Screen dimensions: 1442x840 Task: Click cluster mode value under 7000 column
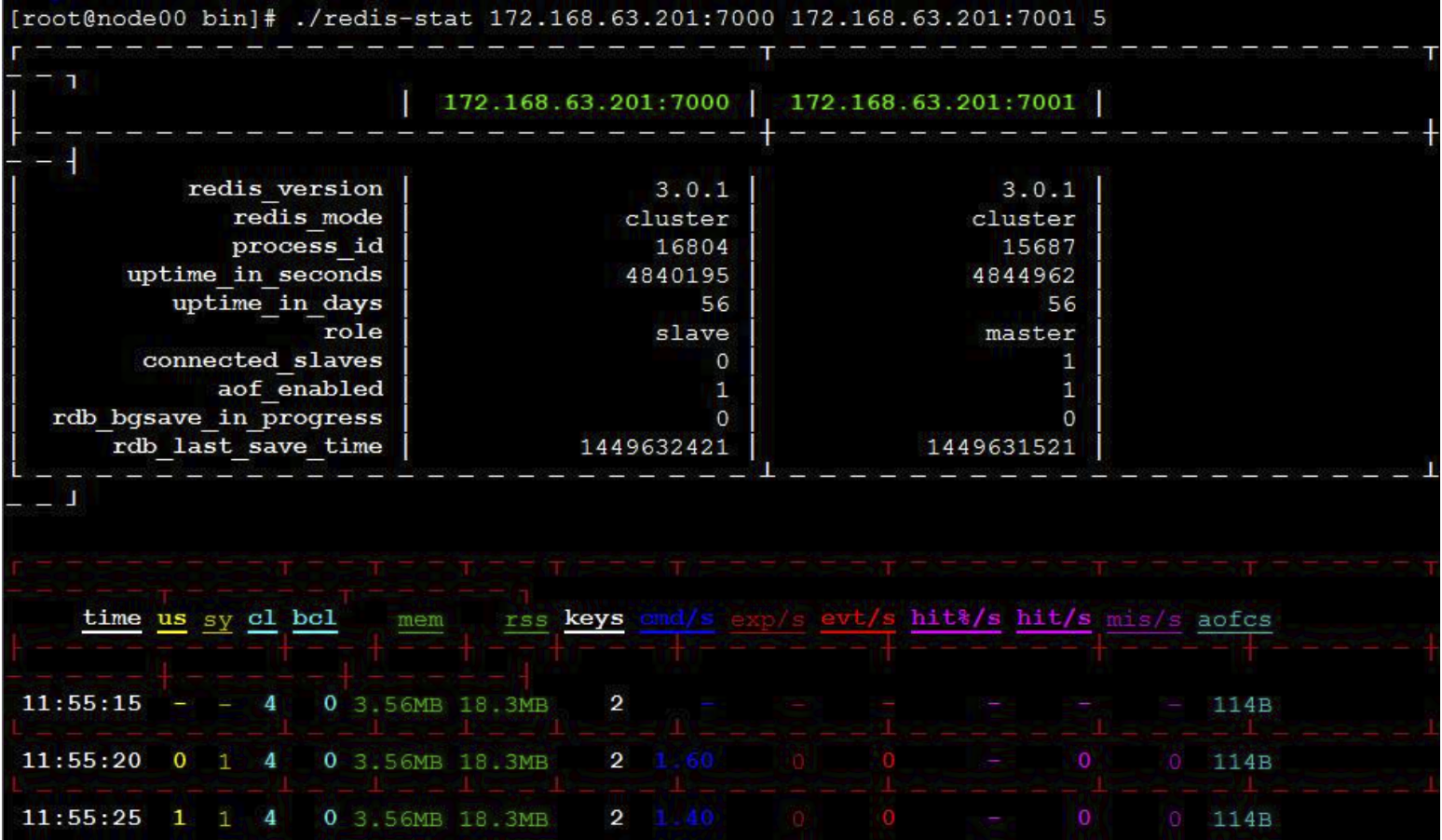pyautogui.click(x=677, y=219)
